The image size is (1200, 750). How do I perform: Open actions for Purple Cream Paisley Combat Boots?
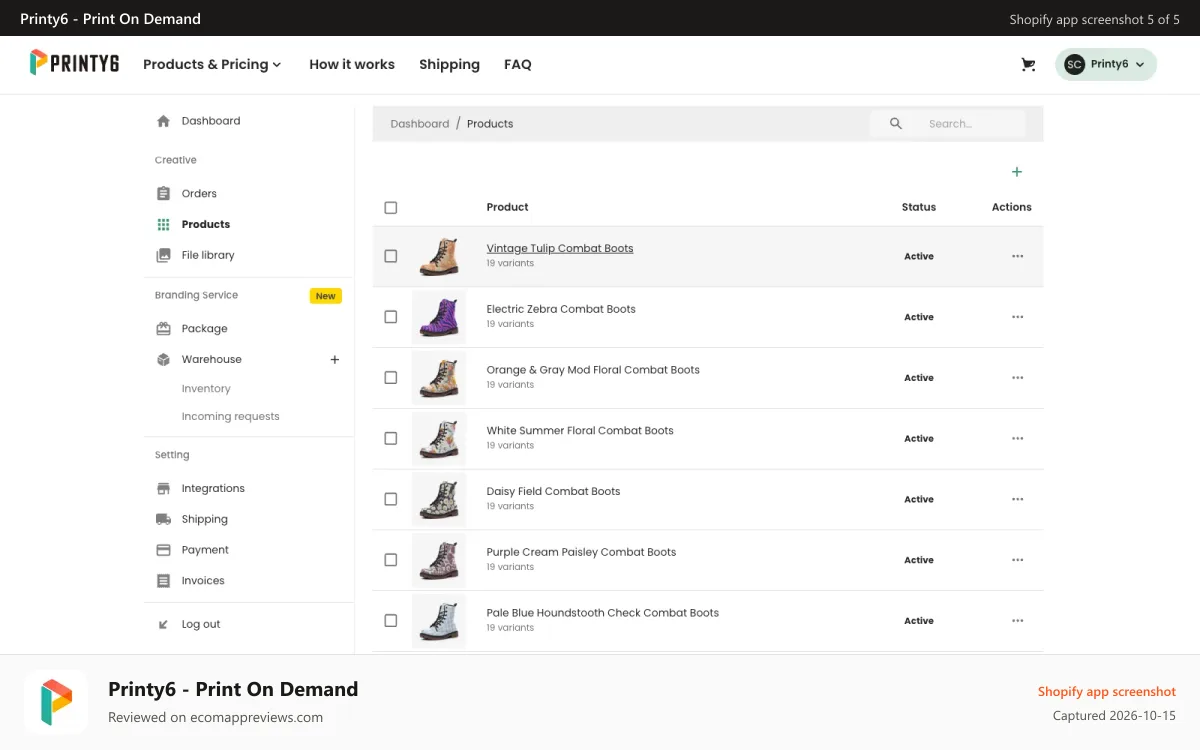[x=1017, y=560]
